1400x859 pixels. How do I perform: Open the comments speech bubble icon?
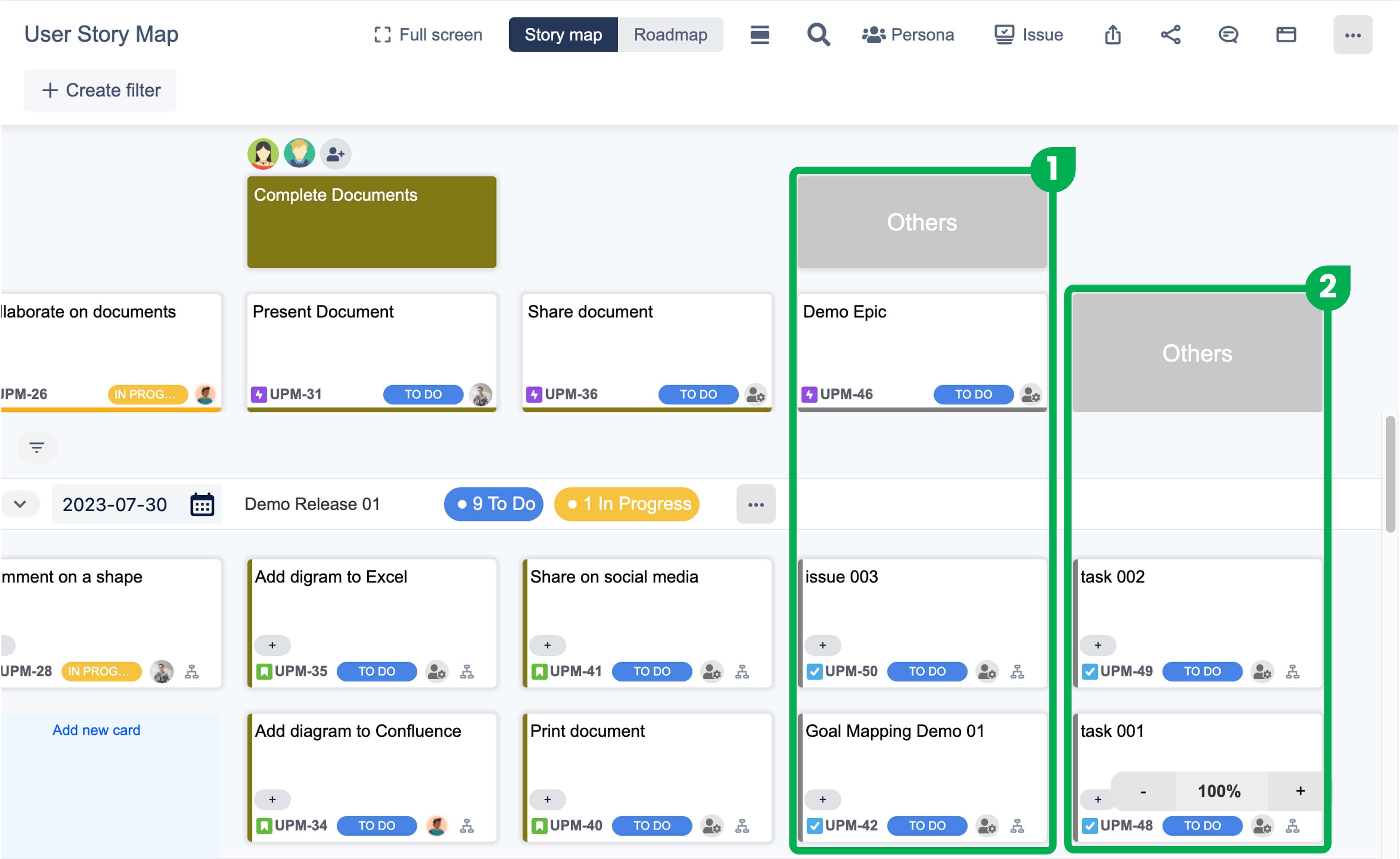click(1228, 35)
